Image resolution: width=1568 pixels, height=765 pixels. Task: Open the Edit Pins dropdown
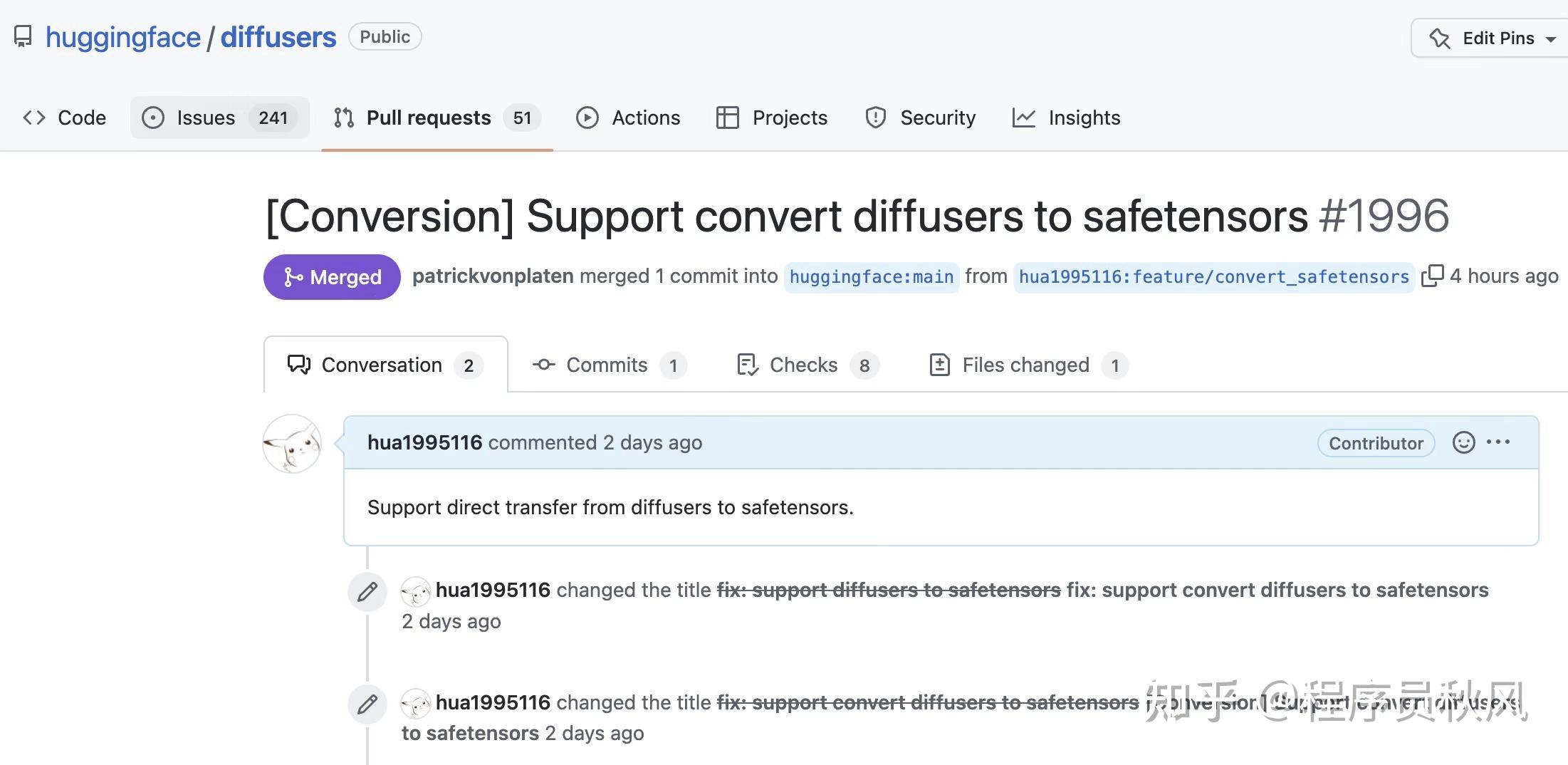1491,38
